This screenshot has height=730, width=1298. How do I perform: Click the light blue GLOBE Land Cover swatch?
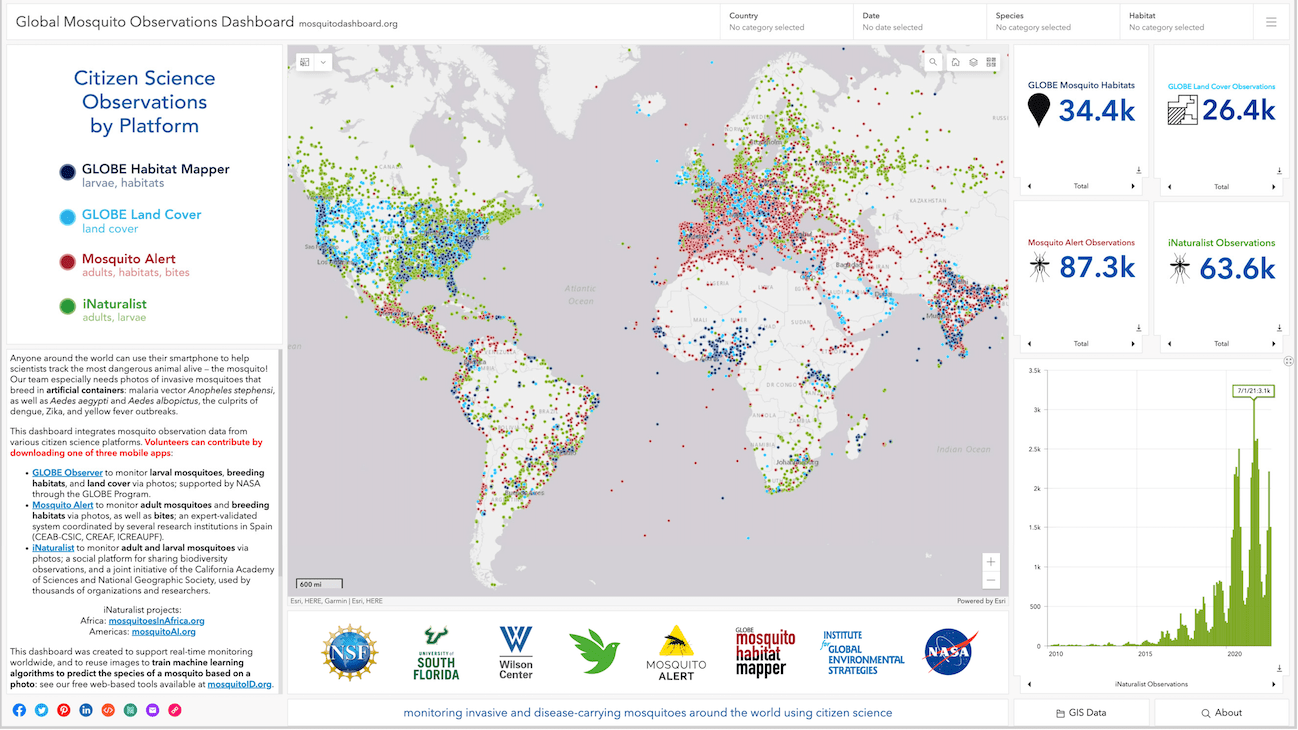click(68, 217)
